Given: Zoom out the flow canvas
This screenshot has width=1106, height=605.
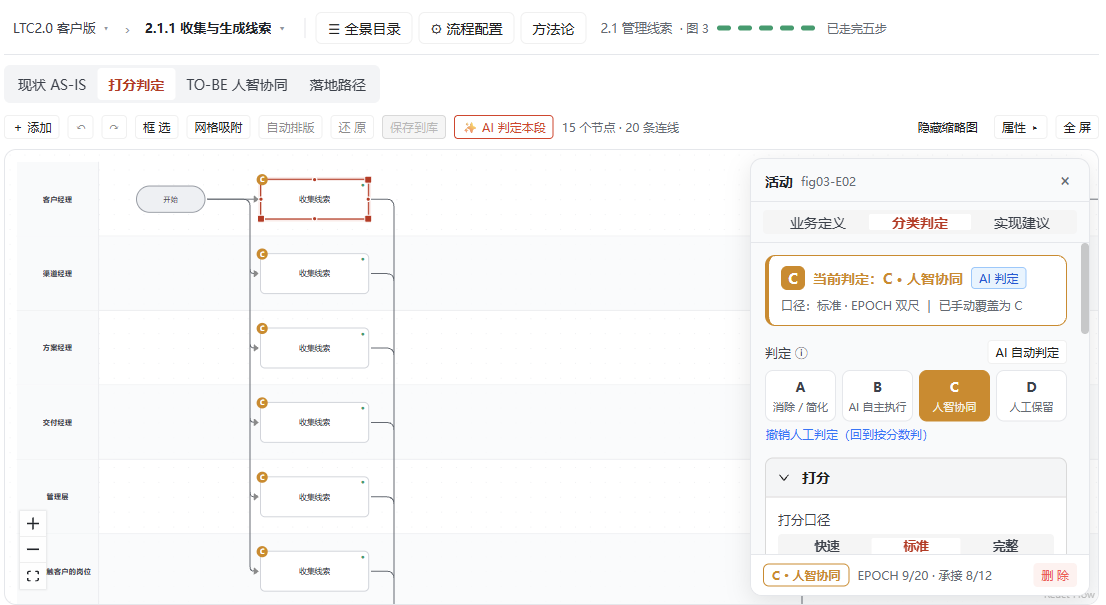Looking at the screenshot, I should 32,549.
